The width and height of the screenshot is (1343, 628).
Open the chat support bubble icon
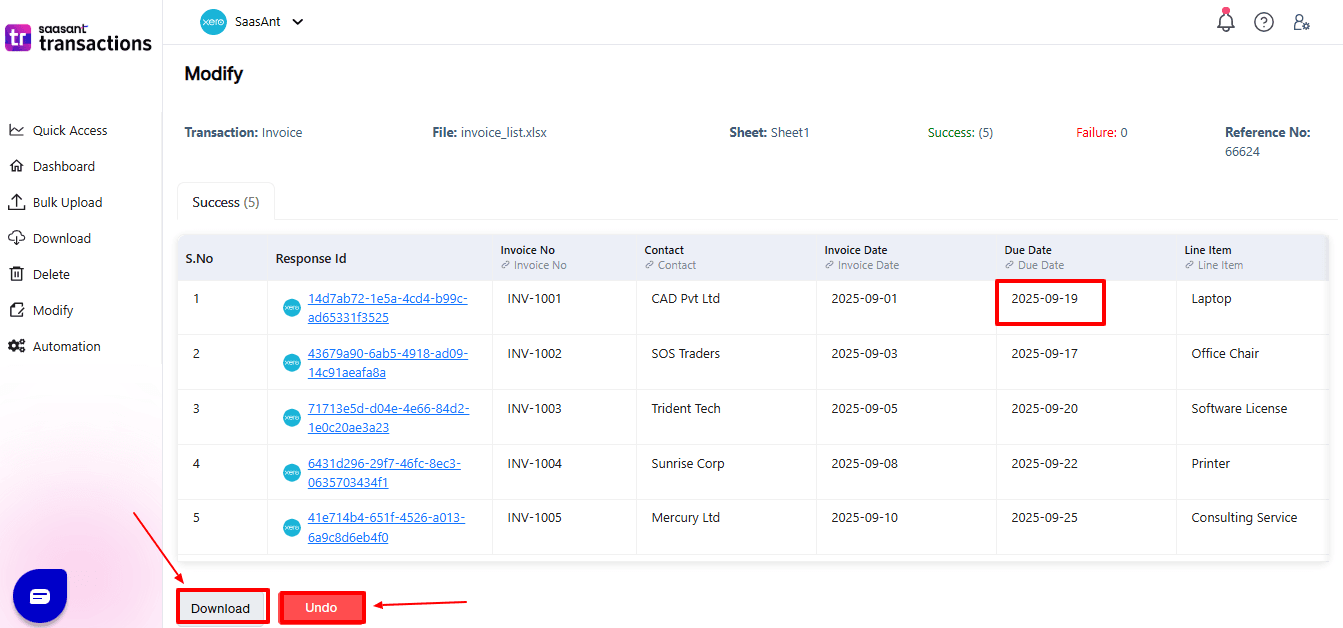40,596
